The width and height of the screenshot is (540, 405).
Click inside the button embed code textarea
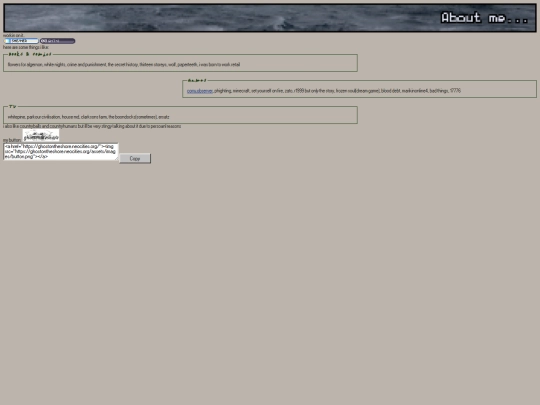pyautogui.click(x=61, y=152)
